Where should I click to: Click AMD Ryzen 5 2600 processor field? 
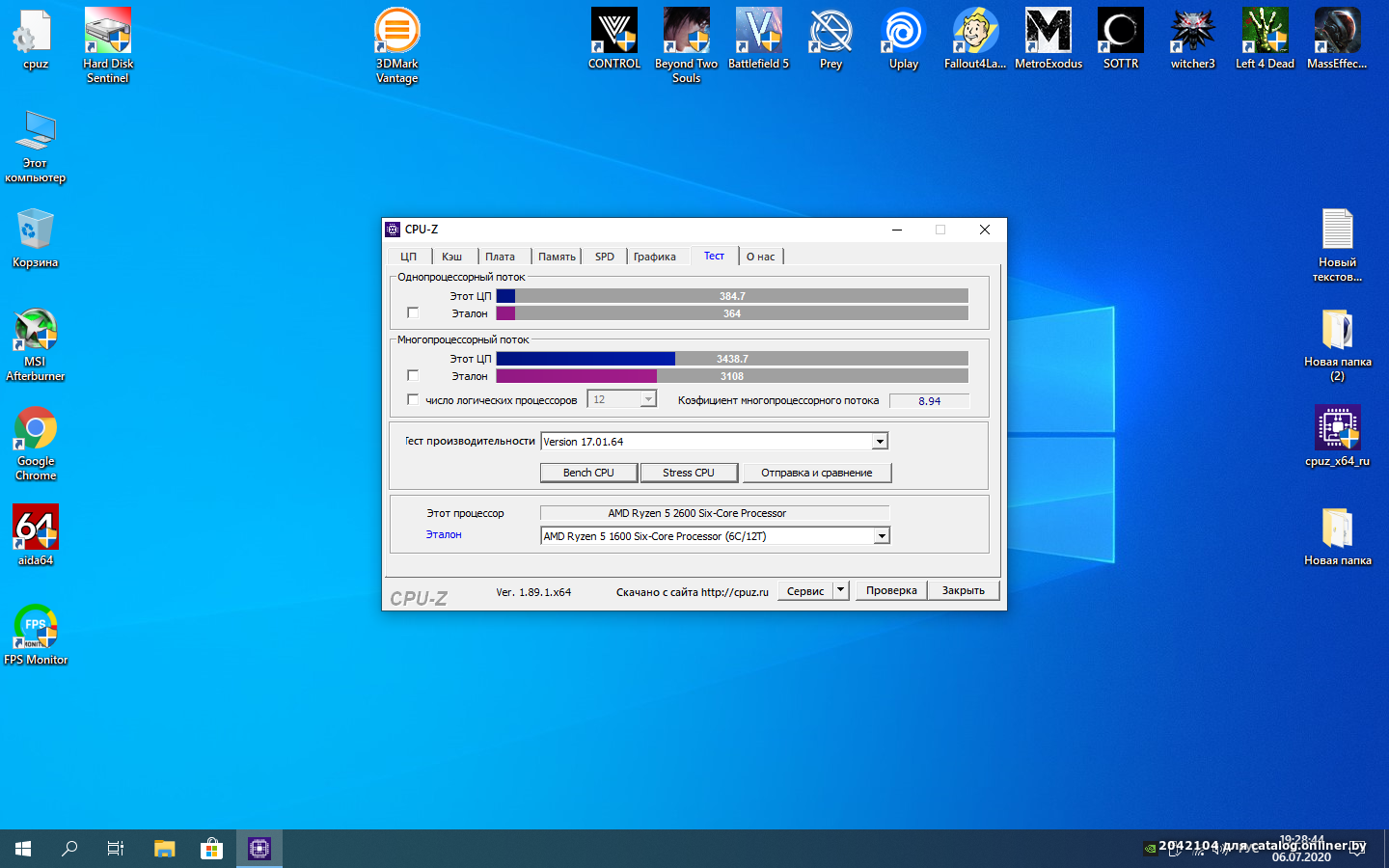pyautogui.click(x=715, y=513)
